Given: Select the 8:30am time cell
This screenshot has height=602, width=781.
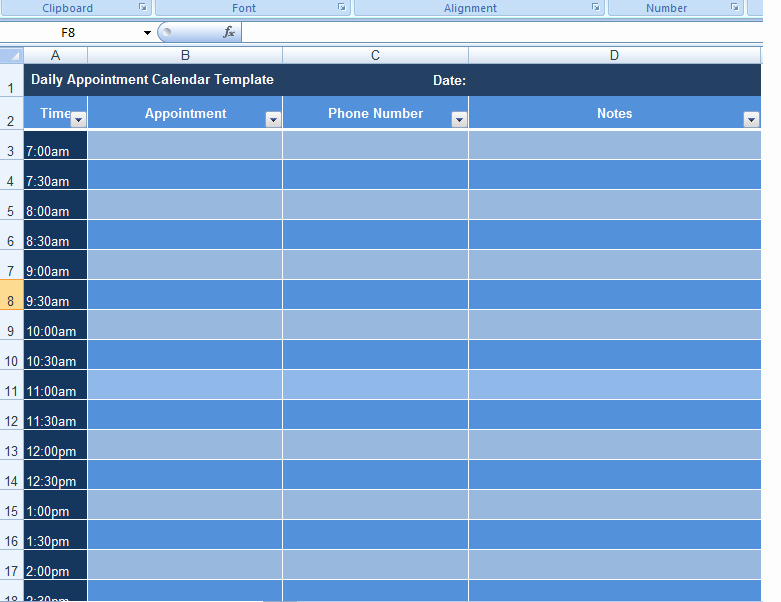Looking at the screenshot, I should click(x=56, y=235).
